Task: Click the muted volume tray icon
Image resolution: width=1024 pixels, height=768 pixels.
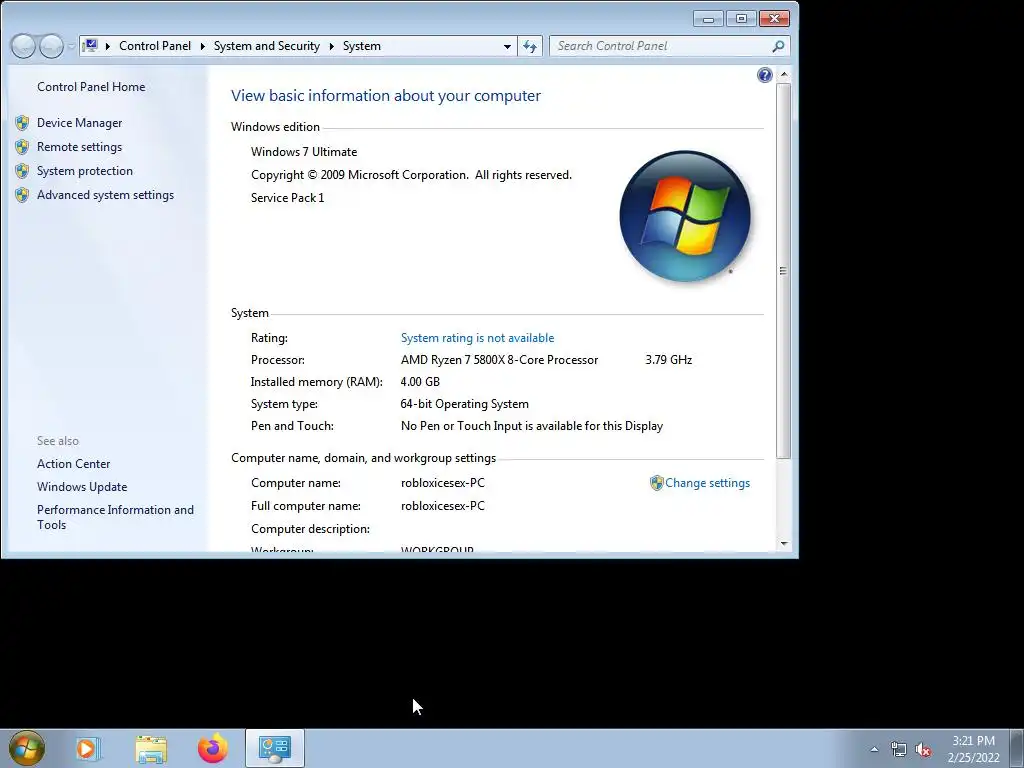Action: click(923, 749)
